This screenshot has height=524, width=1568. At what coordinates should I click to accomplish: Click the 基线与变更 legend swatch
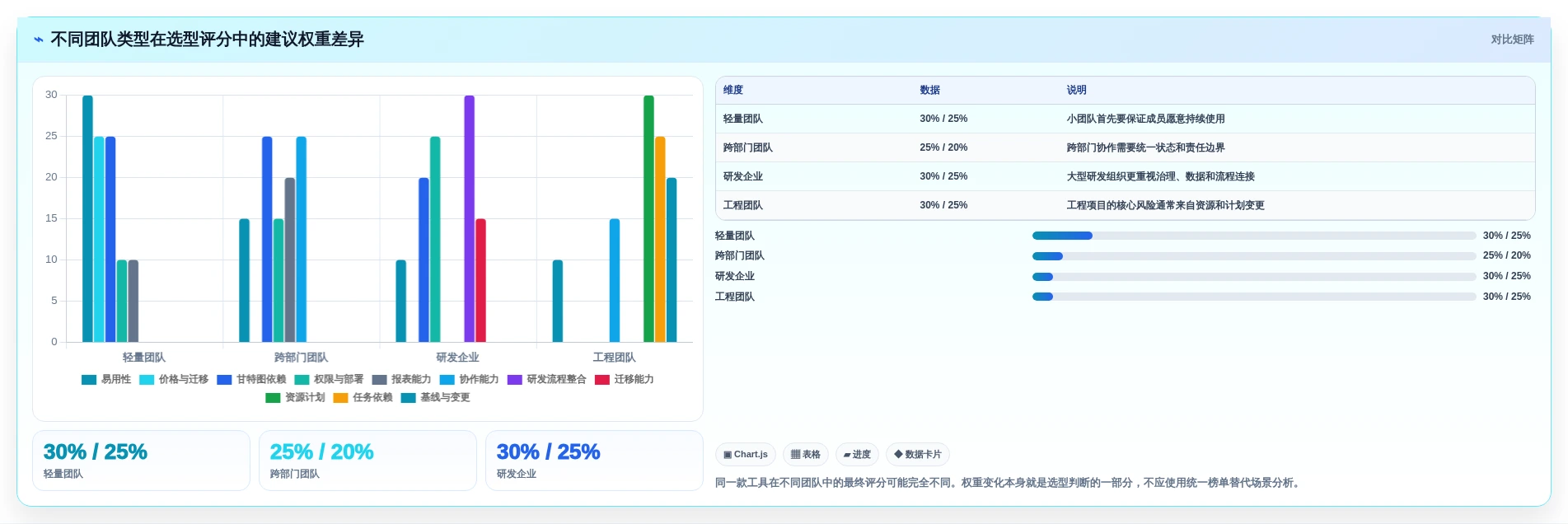point(408,398)
